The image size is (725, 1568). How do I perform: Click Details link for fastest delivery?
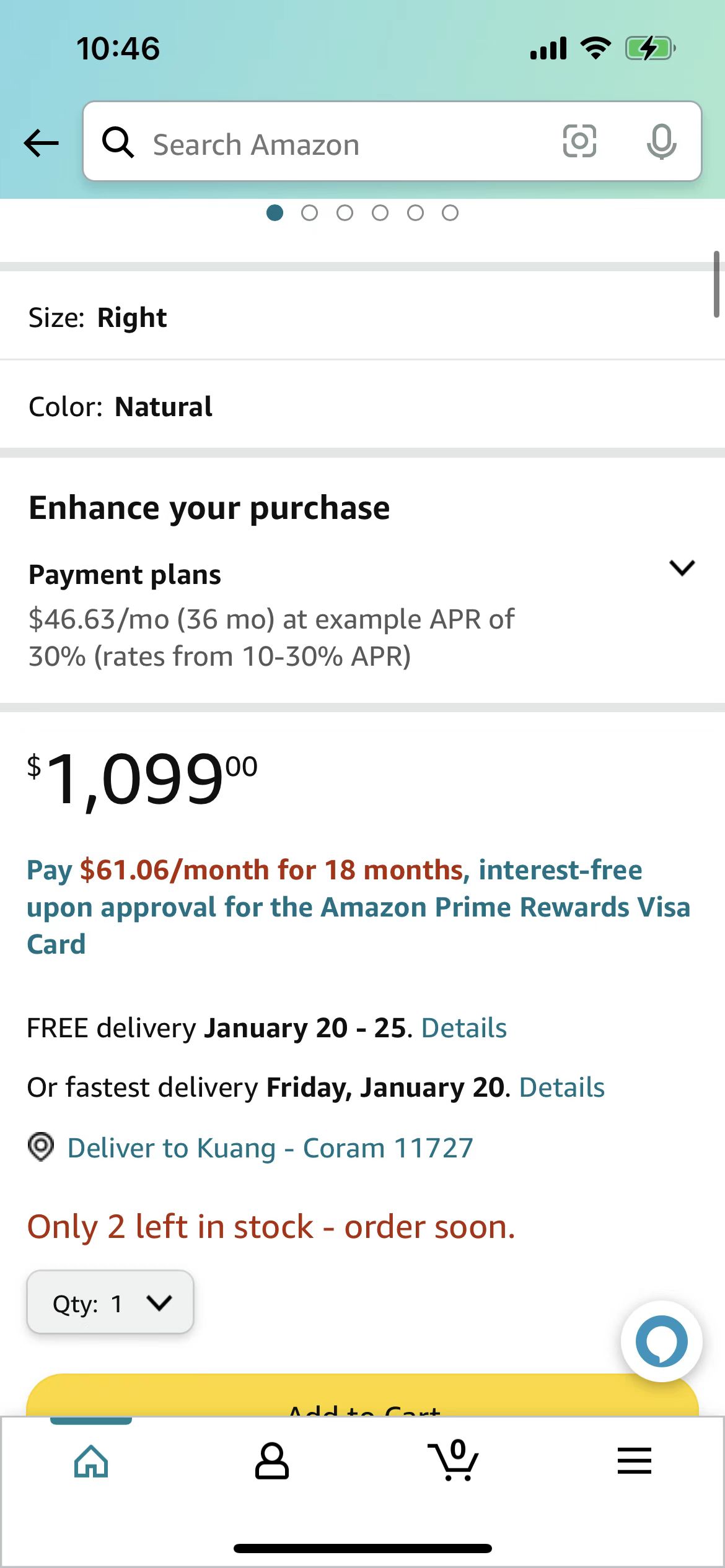[x=561, y=1087]
